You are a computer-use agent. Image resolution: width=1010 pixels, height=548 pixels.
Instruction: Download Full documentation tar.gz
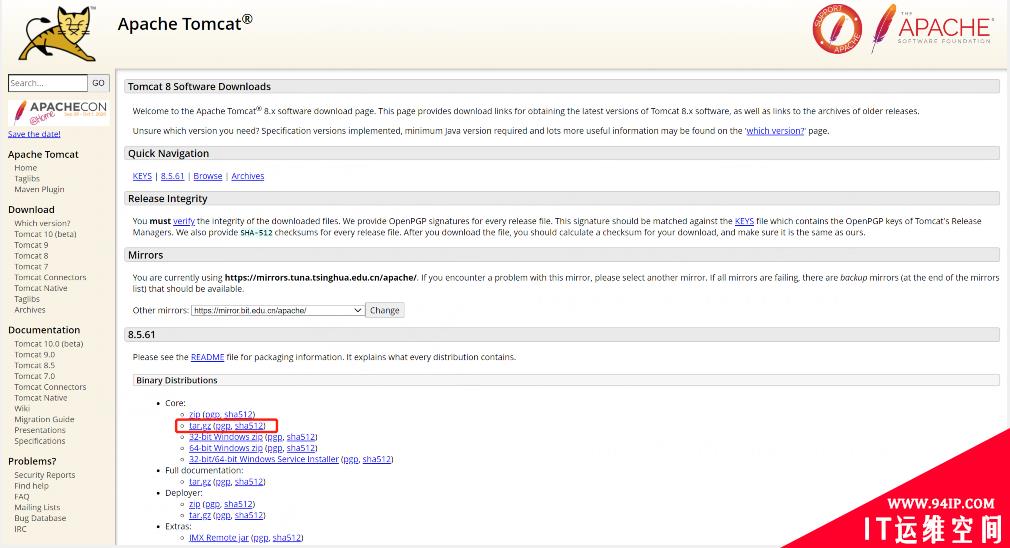tap(200, 481)
